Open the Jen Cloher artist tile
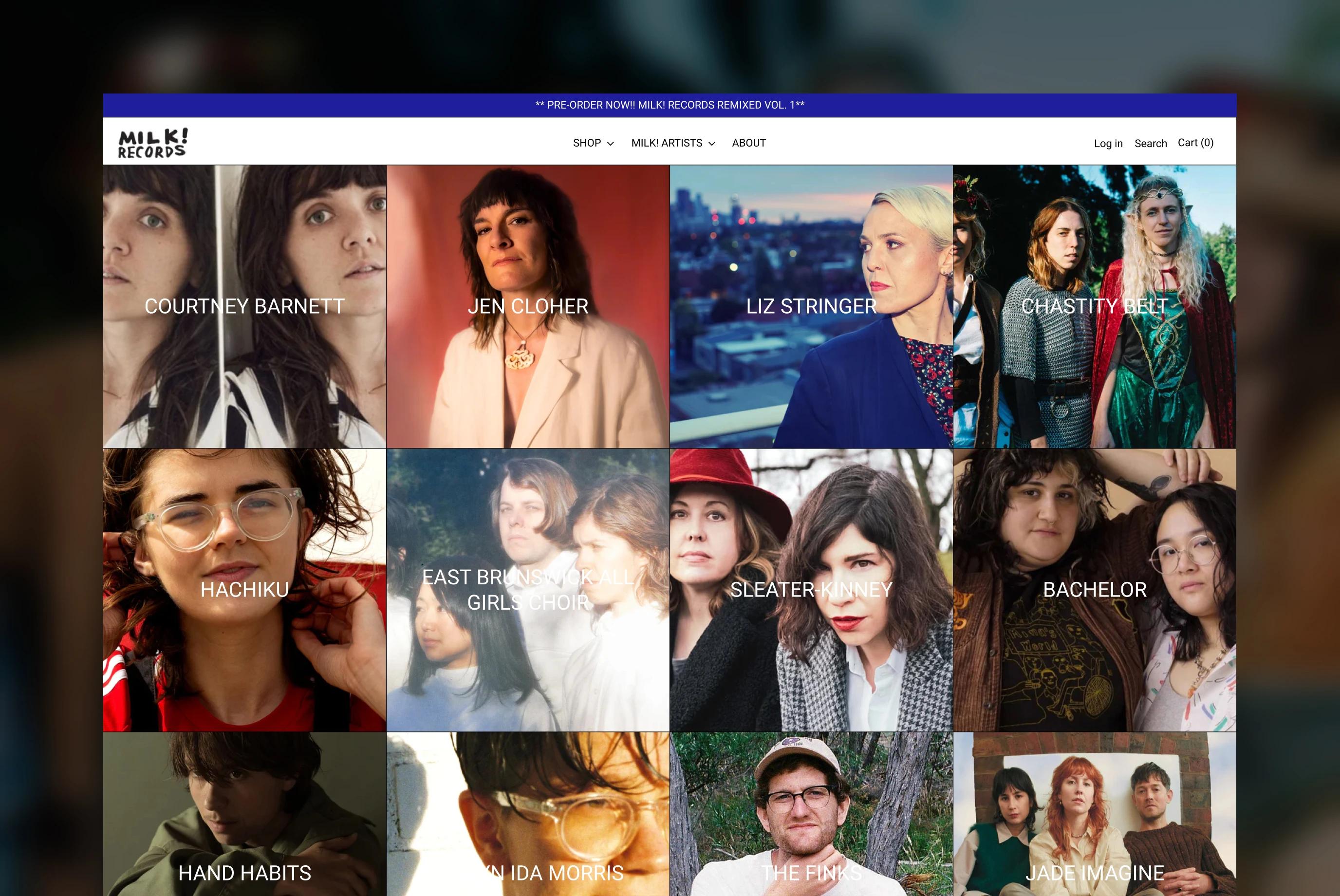 [x=527, y=306]
